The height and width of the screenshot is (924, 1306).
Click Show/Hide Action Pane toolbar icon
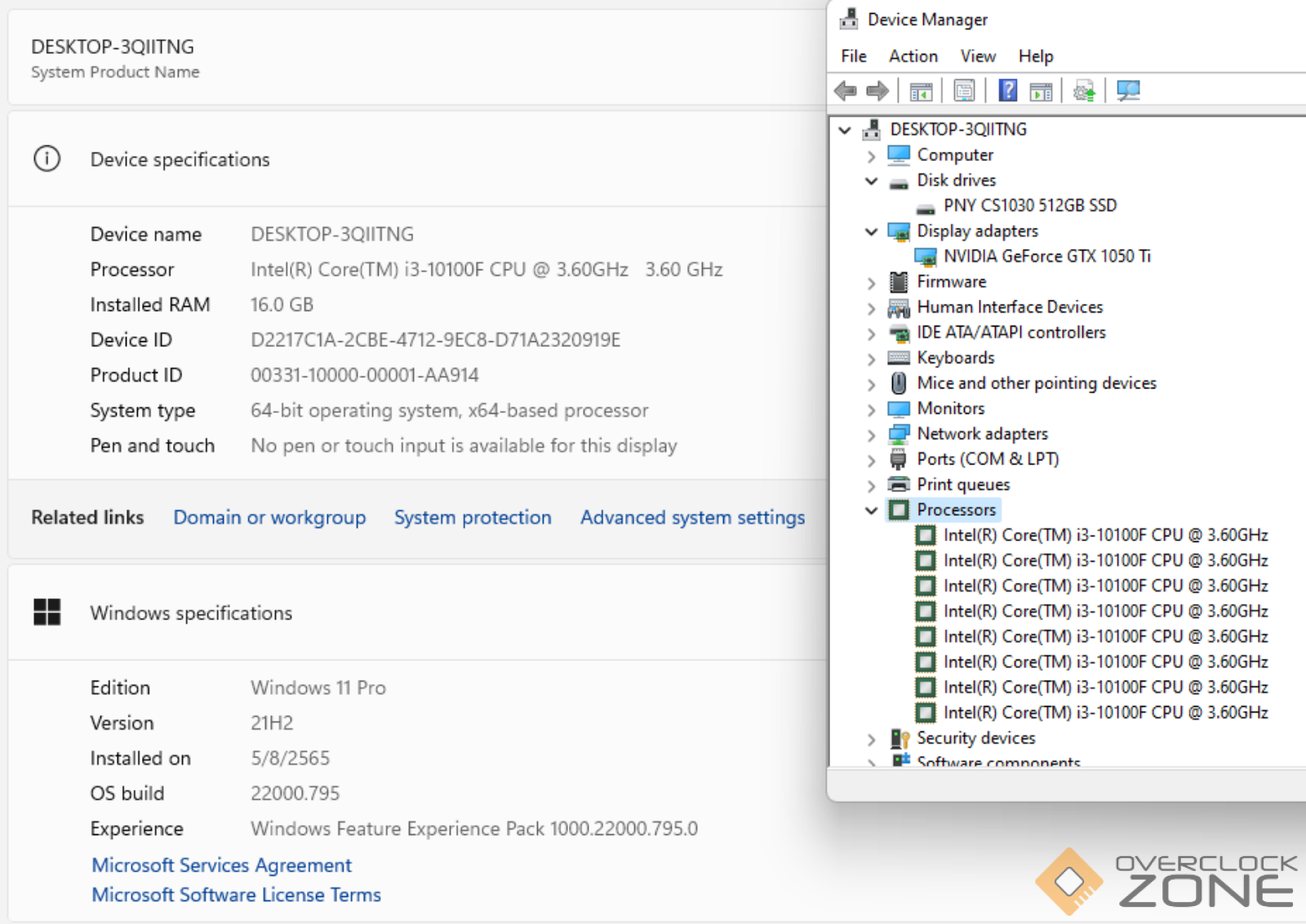(1041, 91)
